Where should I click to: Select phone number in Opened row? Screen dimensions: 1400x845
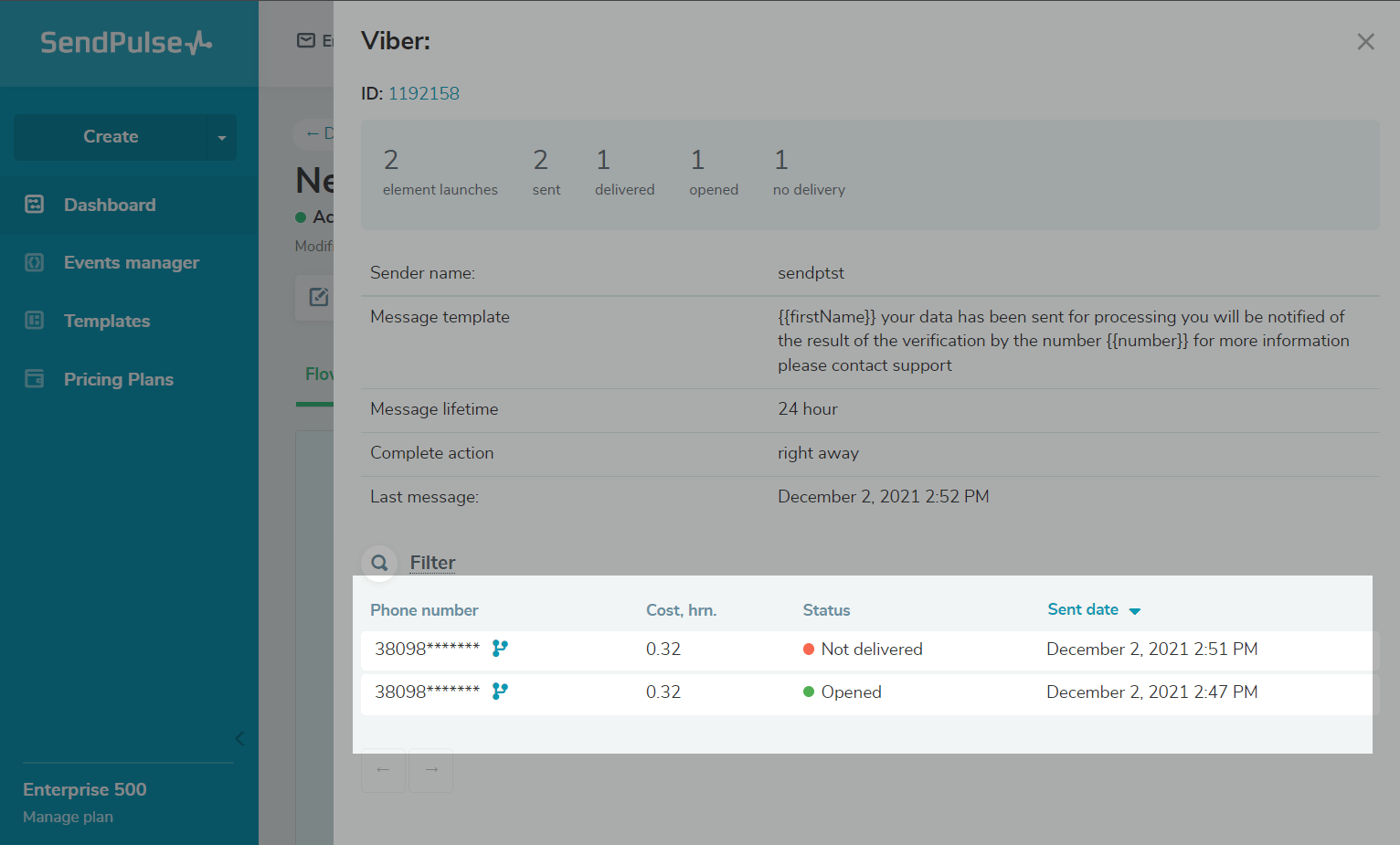[x=427, y=692]
